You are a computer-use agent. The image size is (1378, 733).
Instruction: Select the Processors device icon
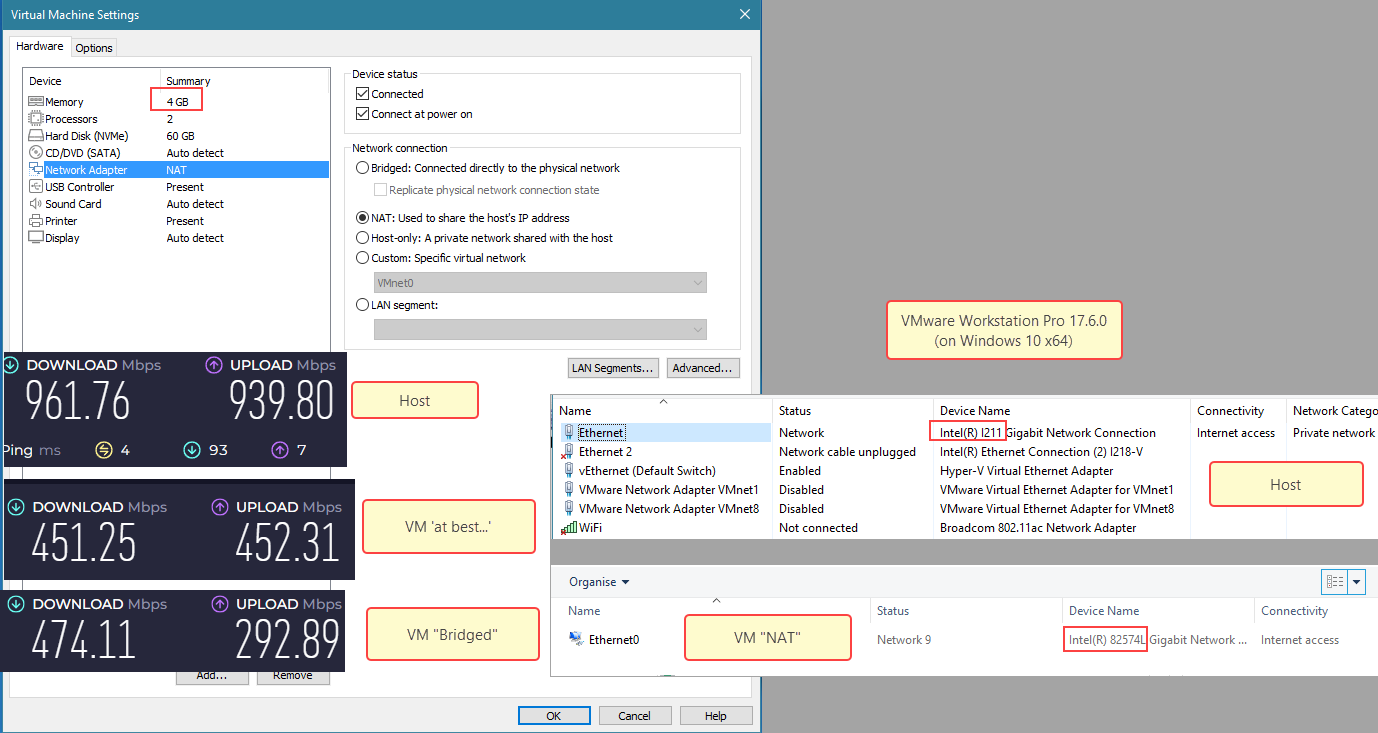pos(36,119)
